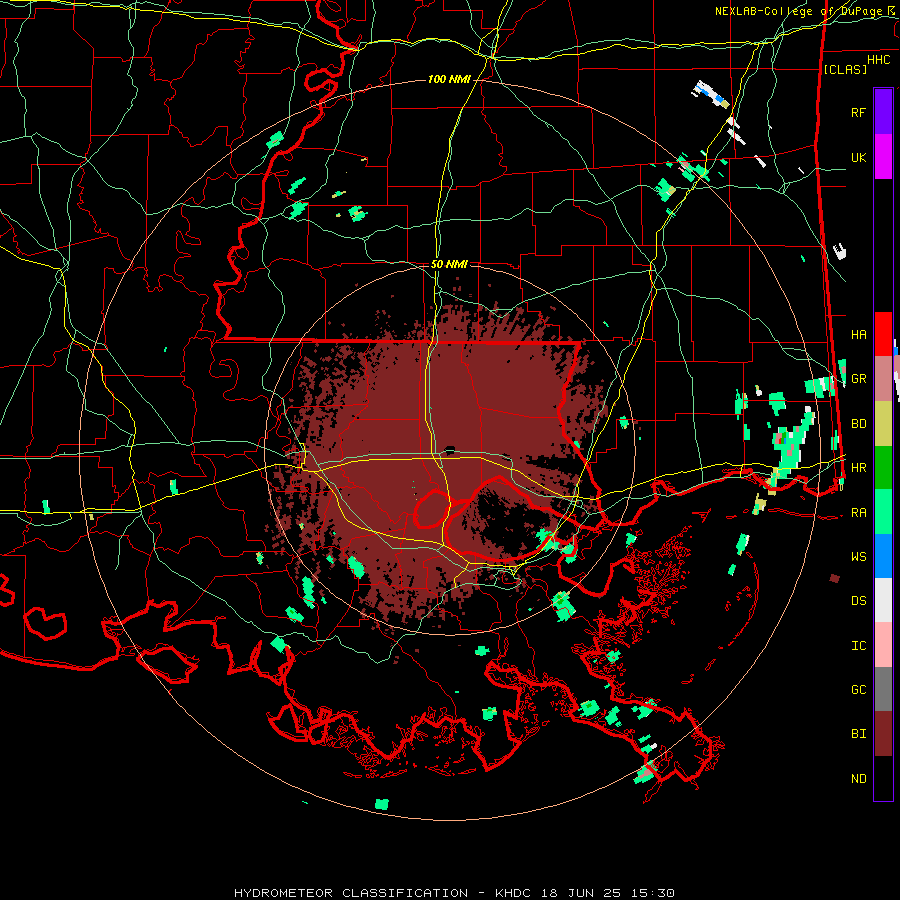Click the 'WS' legend label
Screen dimensions: 900x900
coord(858,557)
